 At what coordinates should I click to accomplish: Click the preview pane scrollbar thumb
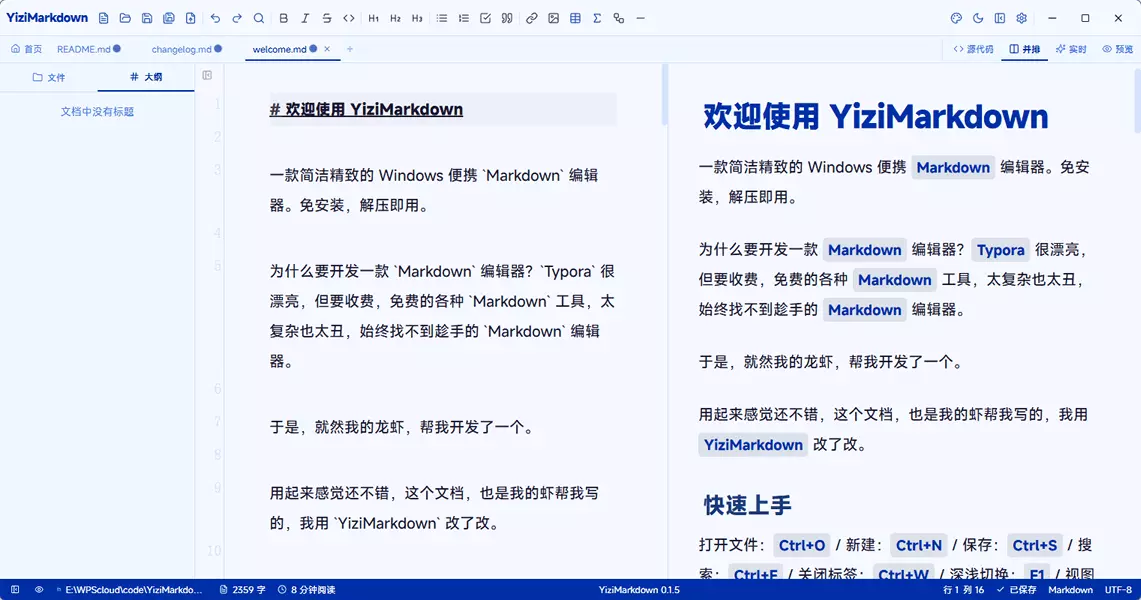click(x=1137, y=101)
